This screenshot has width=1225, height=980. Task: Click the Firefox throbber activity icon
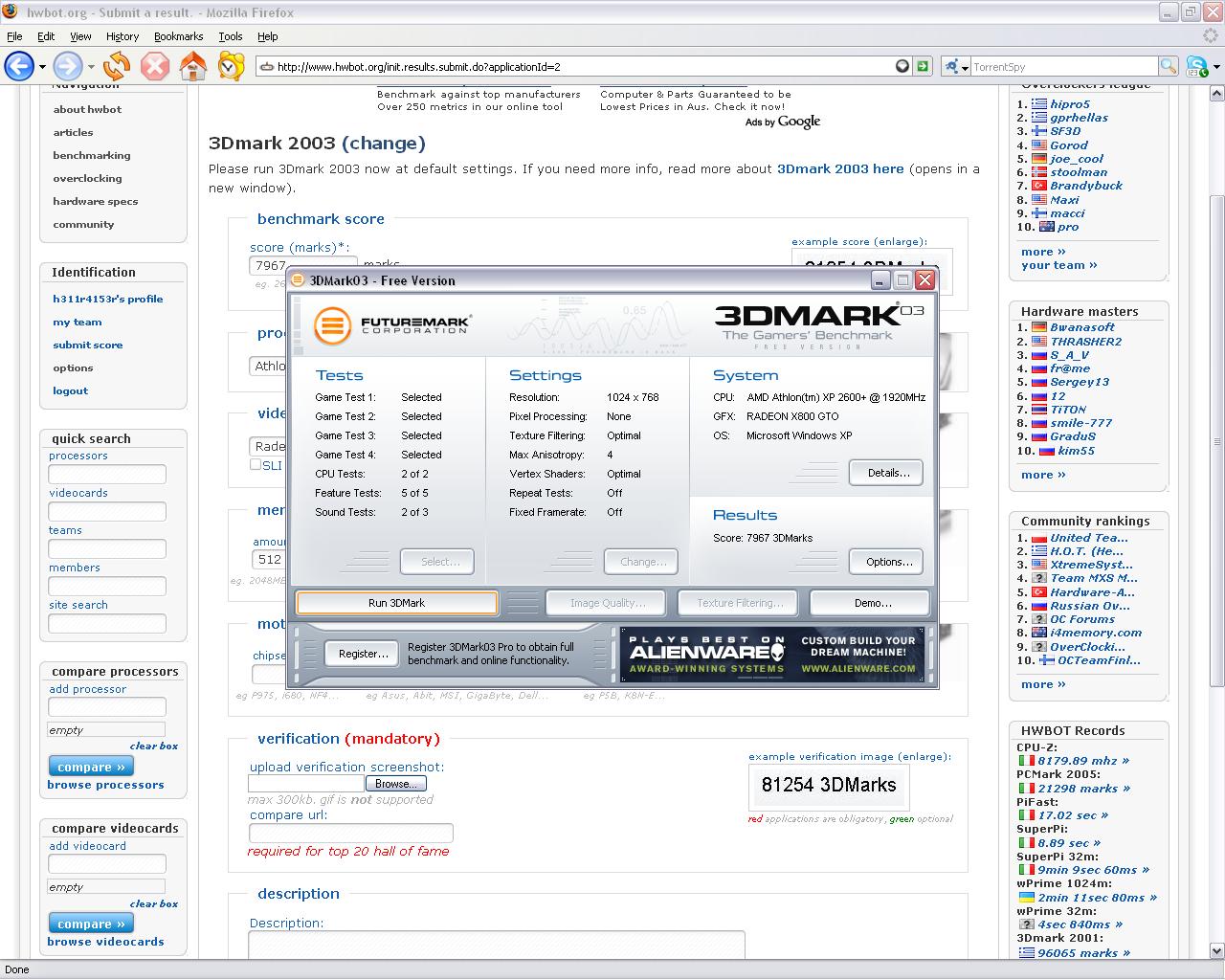[x=1210, y=35]
